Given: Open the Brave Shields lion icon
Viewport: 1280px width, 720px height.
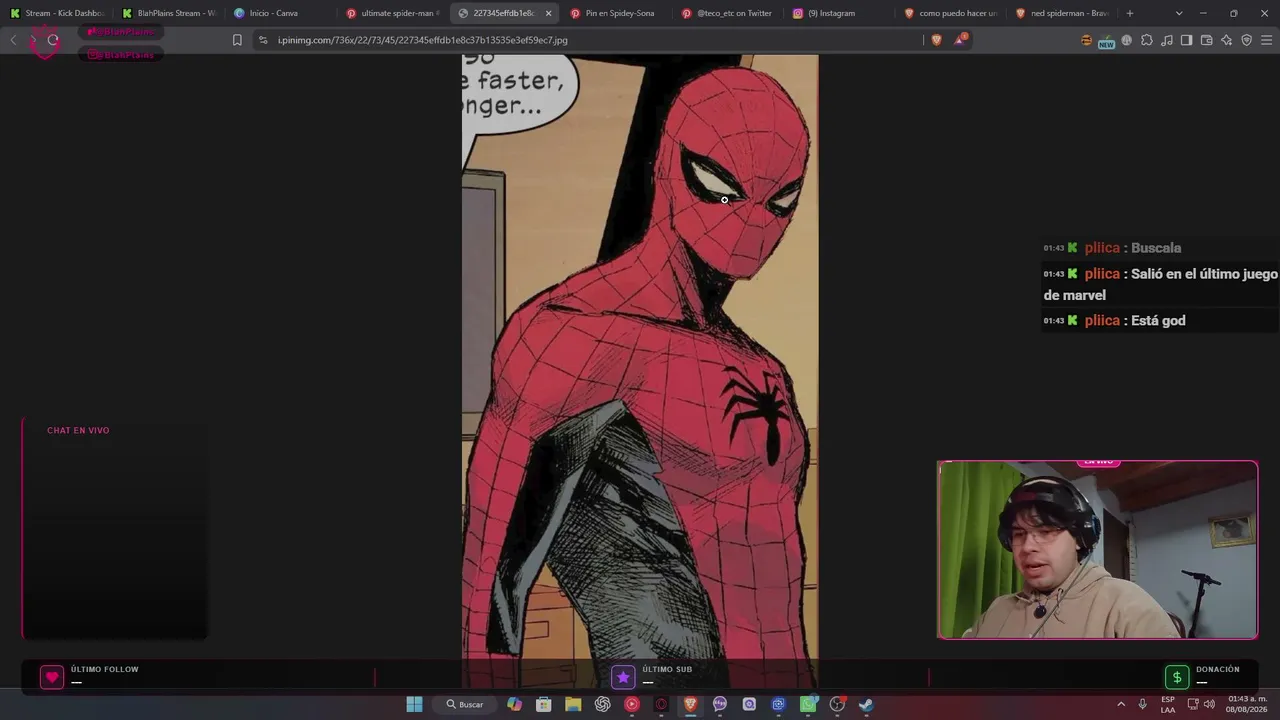Looking at the screenshot, I should click(936, 40).
